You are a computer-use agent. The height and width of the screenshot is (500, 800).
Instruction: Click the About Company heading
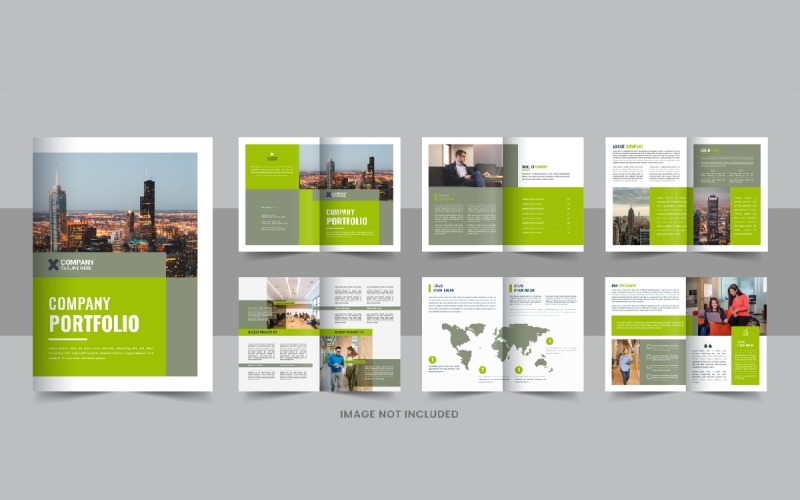pos(628,146)
